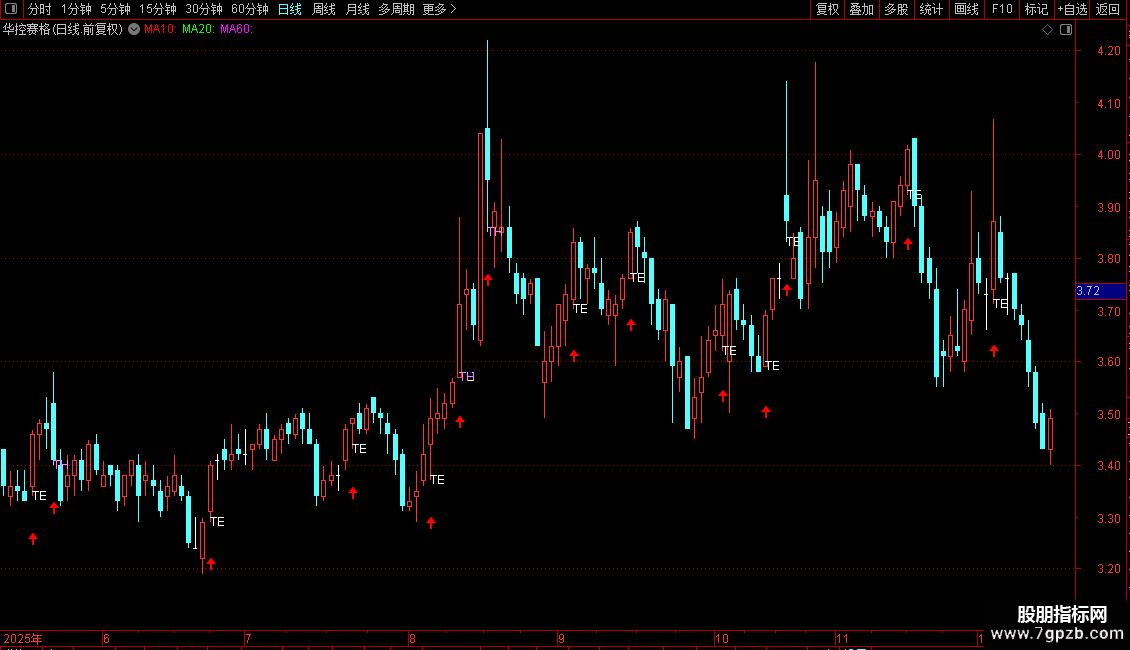Select the 30分钟 period tab
This screenshot has width=1130, height=650.
pyautogui.click(x=204, y=9)
